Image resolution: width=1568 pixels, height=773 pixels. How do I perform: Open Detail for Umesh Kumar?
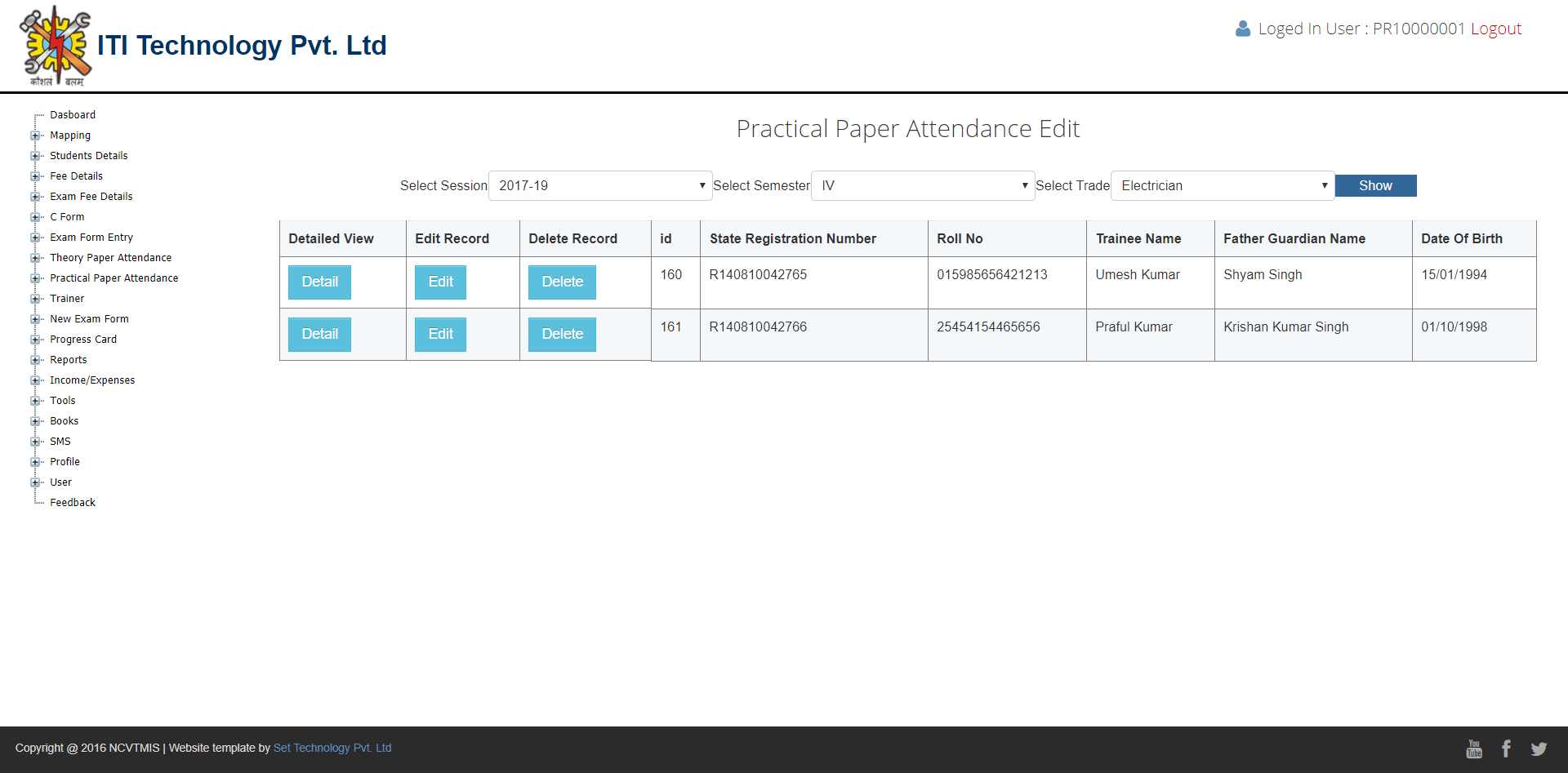click(x=319, y=282)
